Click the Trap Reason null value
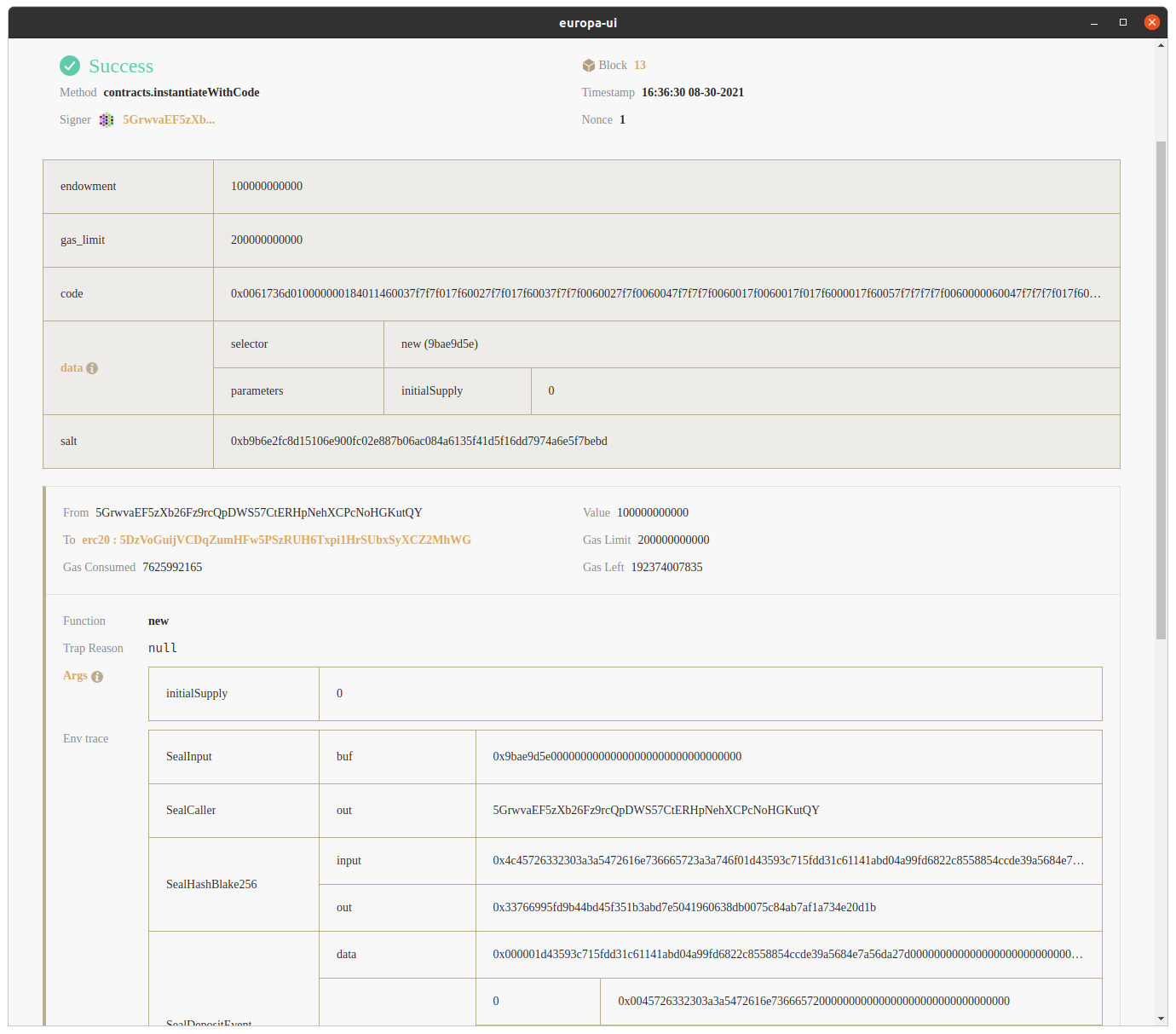The image size is (1176, 1034). [163, 649]
